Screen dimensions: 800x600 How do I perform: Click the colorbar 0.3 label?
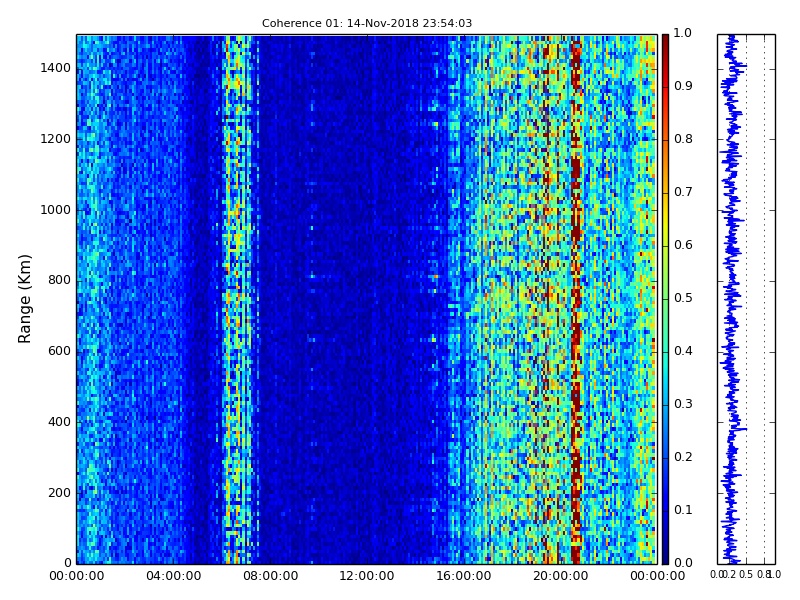(683, 405)
